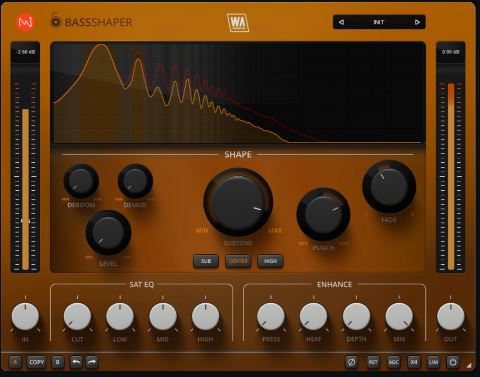480x377 pixels.
Task: Click the undo arrow icon
Action: pos(77,362)
